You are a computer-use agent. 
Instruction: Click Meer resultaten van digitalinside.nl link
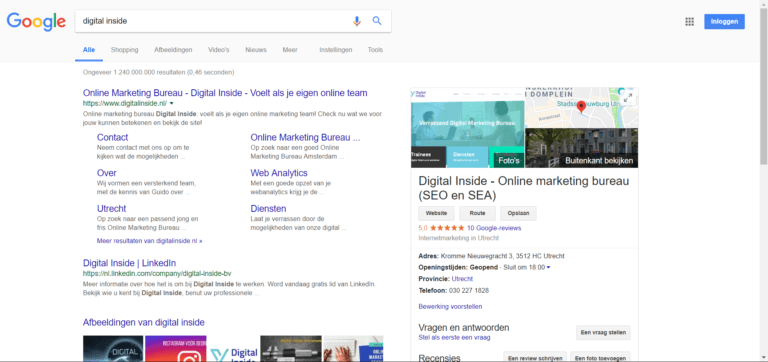(149, 241)
